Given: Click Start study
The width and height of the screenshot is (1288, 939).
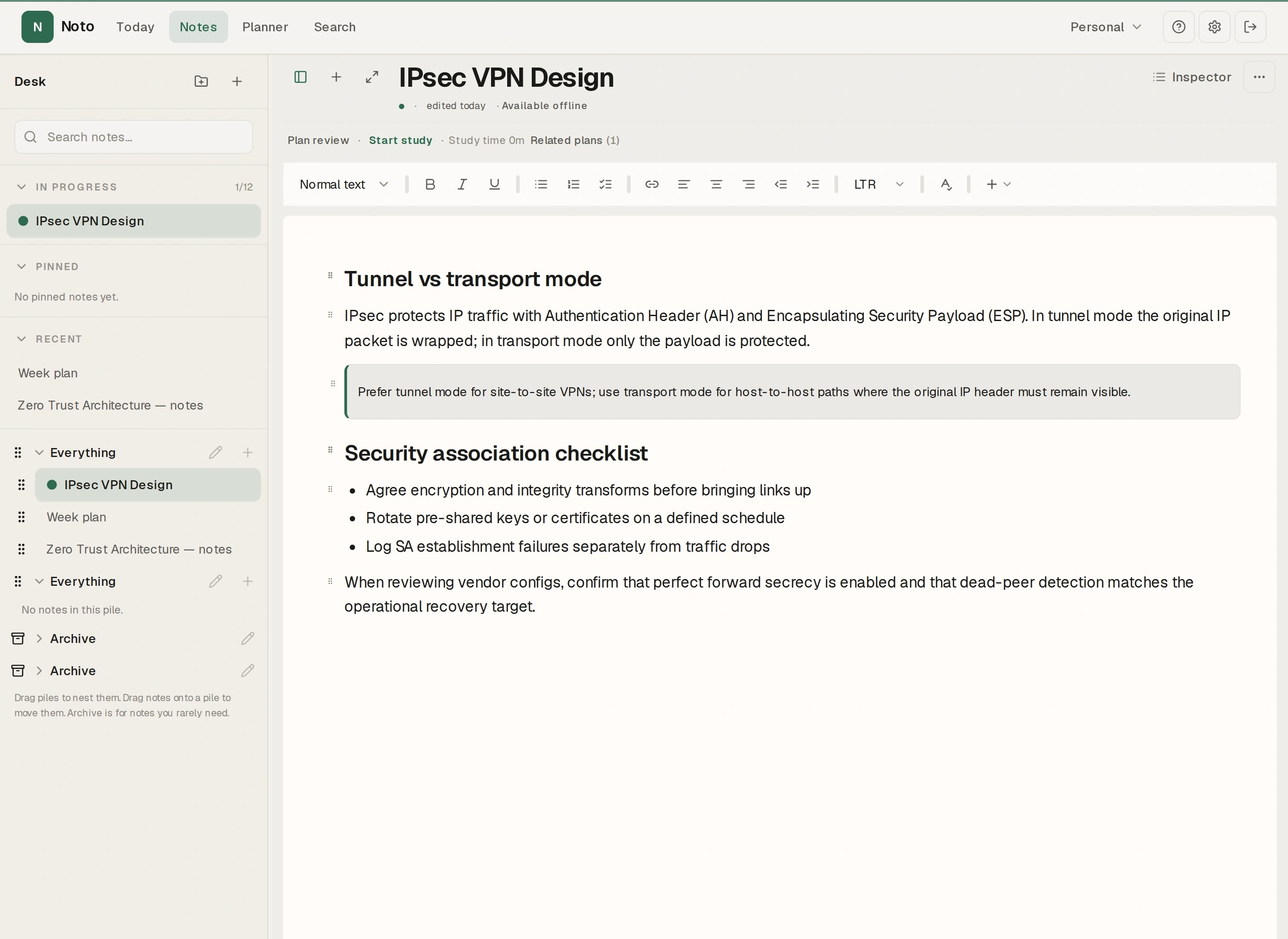Looking at the screenshot, I should [401, 140].
